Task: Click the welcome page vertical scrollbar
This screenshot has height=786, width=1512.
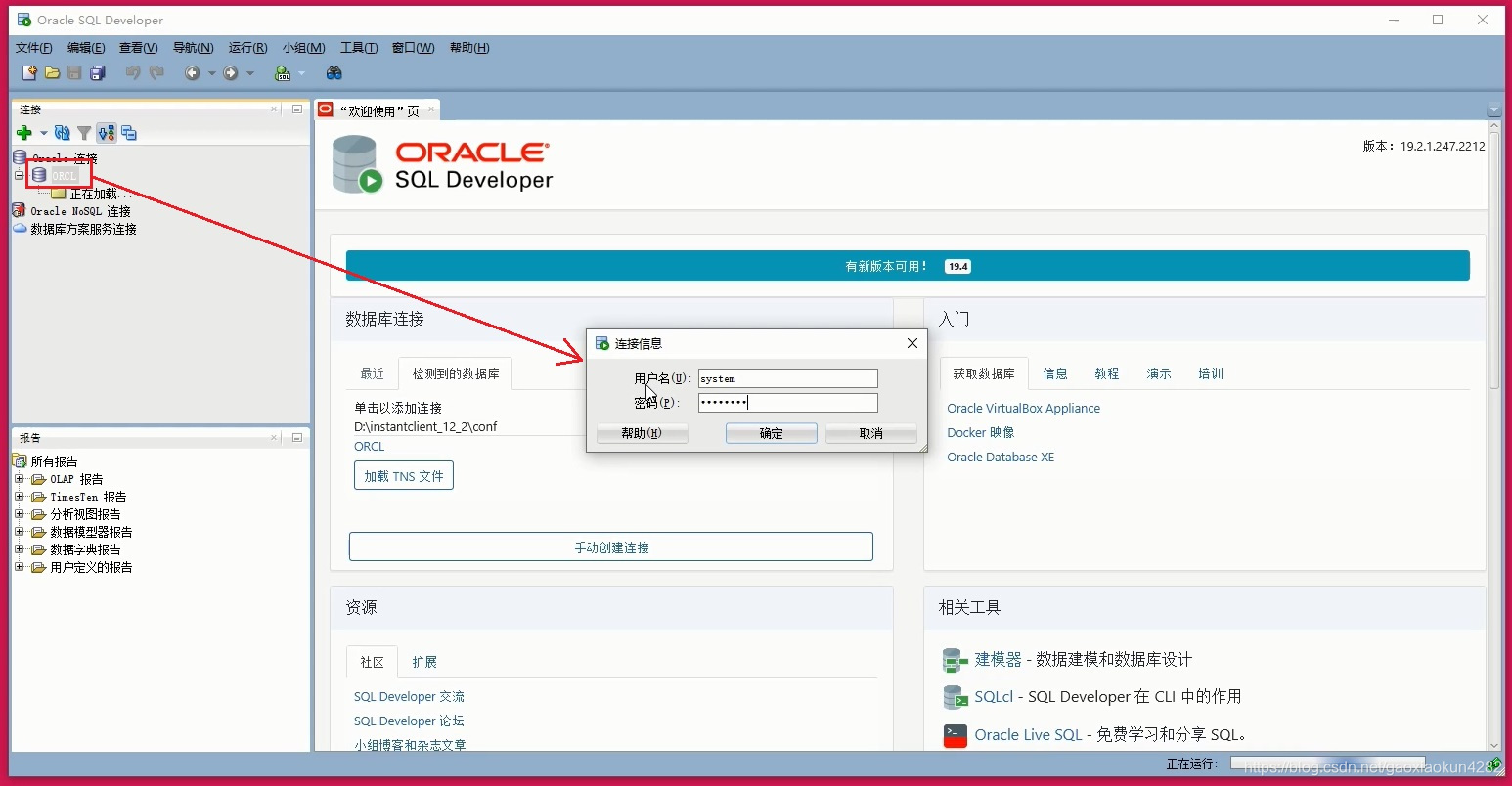Action: (x=1493, y=260)
